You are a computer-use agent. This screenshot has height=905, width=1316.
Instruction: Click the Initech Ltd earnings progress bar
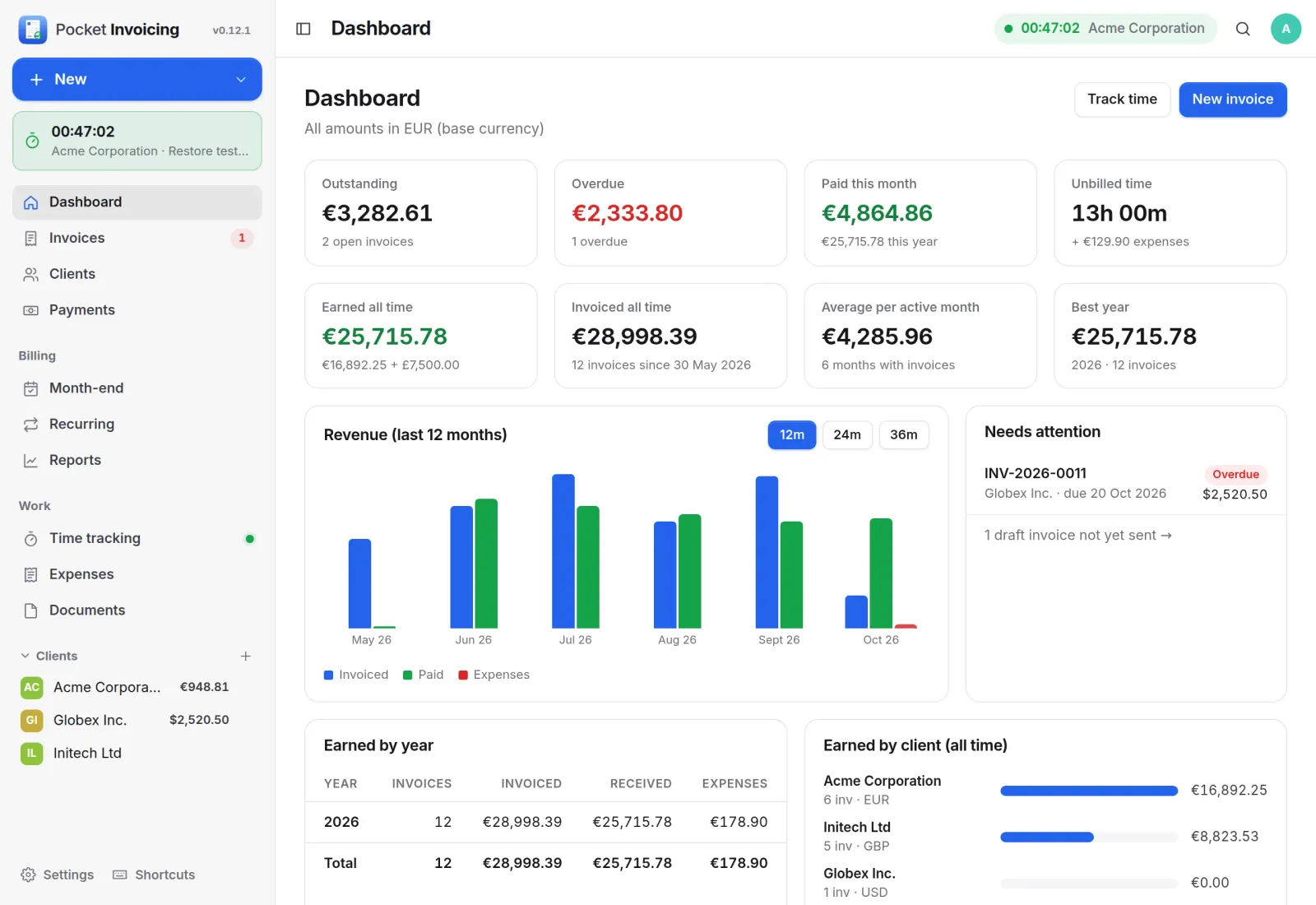pyautogui.click(x=1089, y=837)
